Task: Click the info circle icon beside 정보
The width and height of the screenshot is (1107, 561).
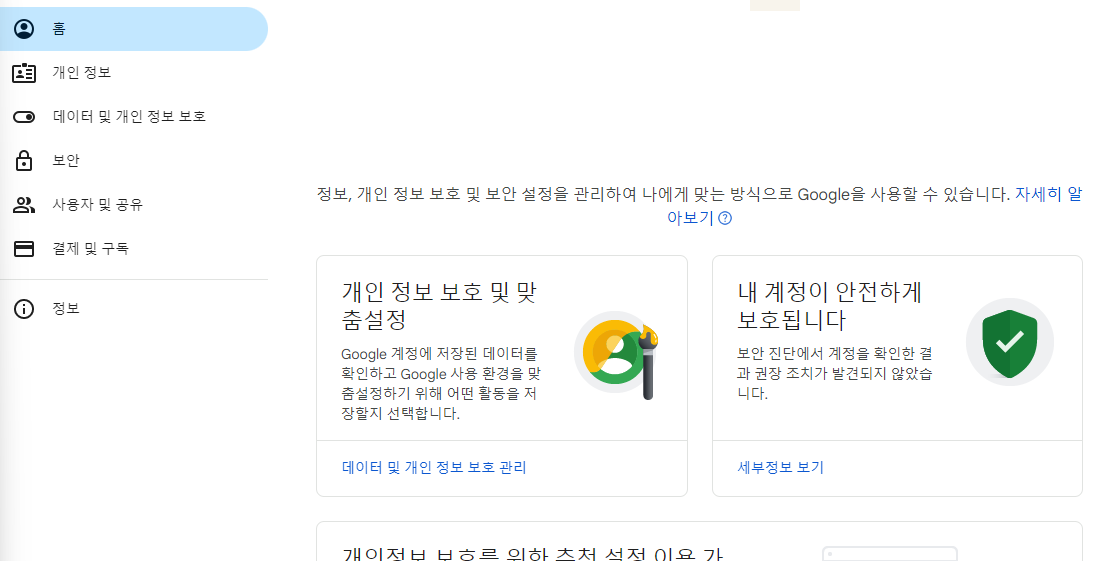Action: (24, 309)
